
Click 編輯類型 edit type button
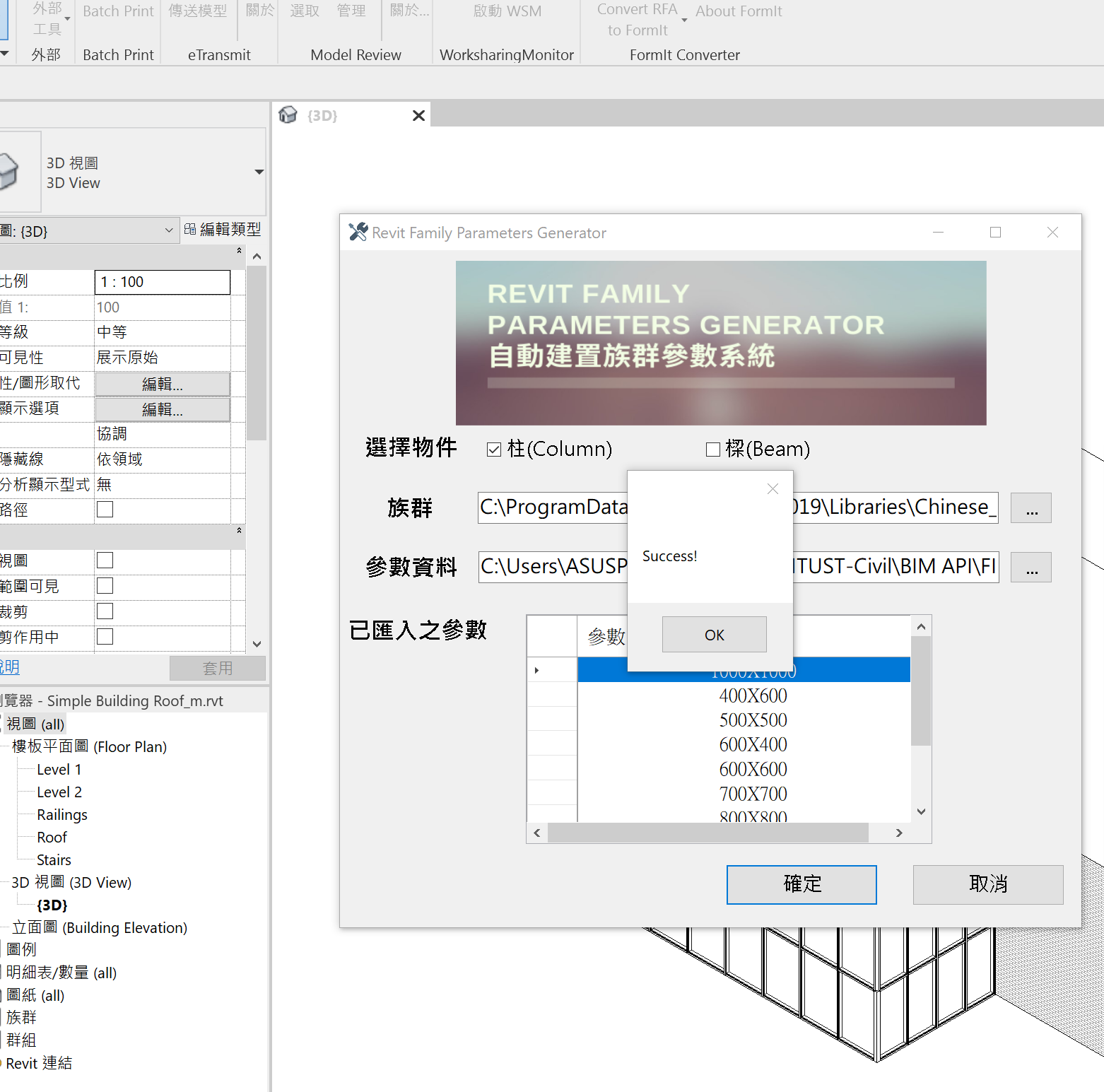223,229
